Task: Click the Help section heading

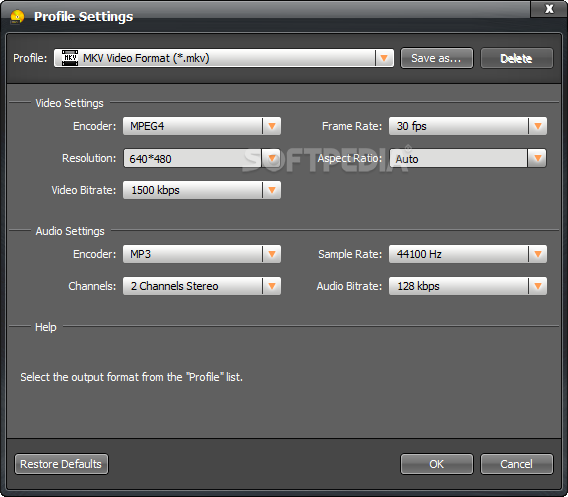Action: tap(46, 327)
